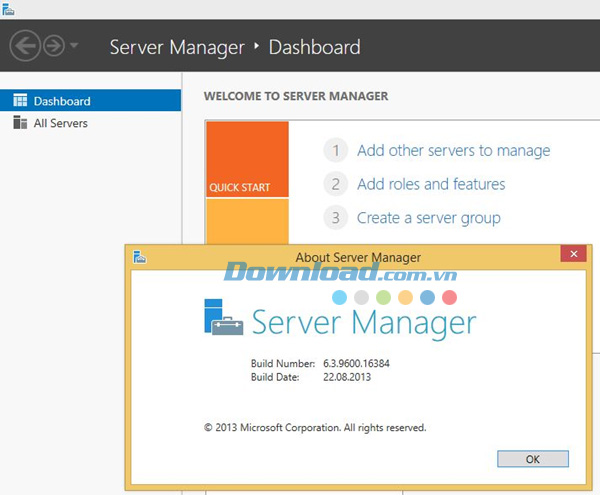Click the step 1 number circle
Viewport: 600px width, 495px height.
pyautogui.click(x=336, y=150)
